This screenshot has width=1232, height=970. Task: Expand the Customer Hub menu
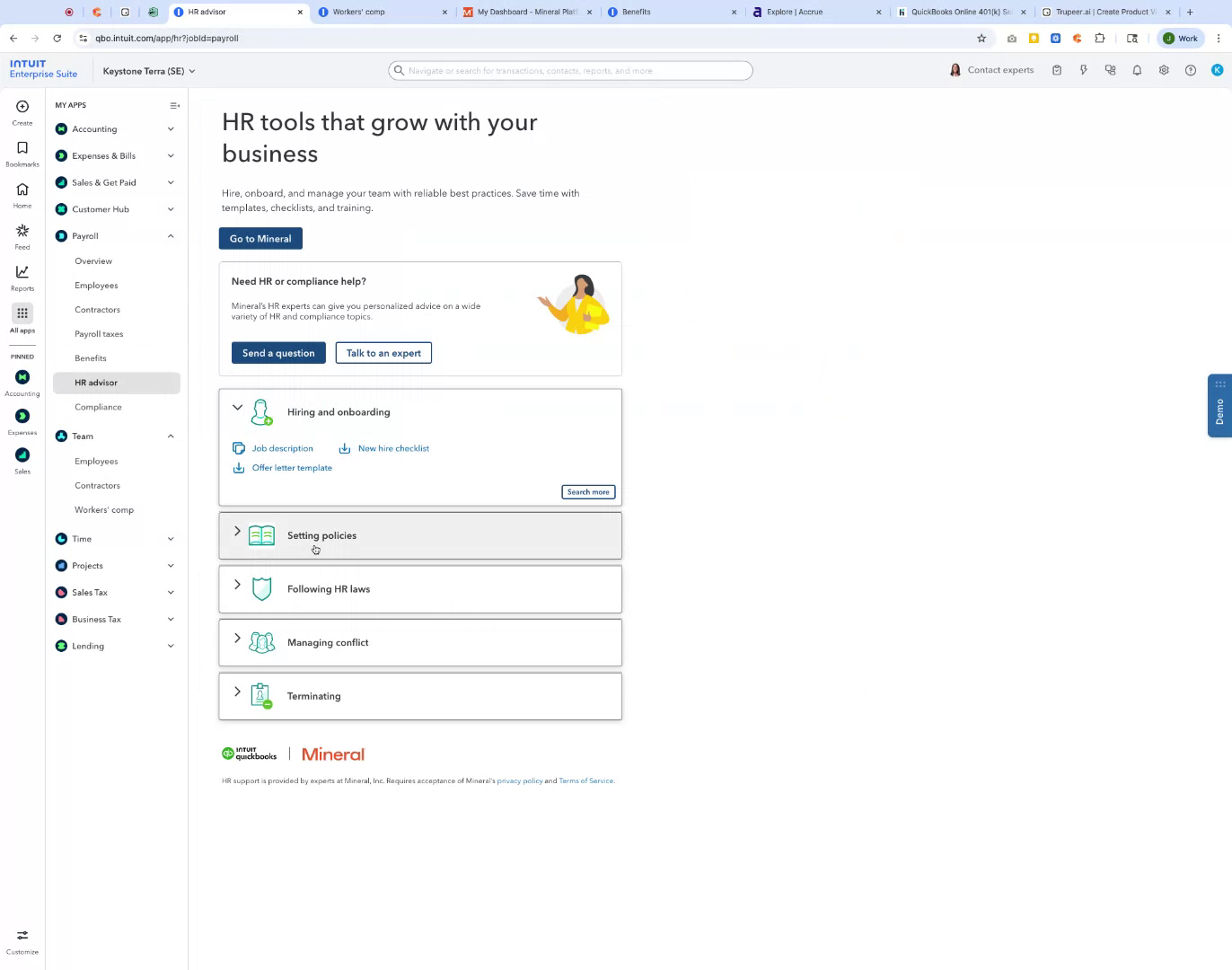click(x=171, y=209)
